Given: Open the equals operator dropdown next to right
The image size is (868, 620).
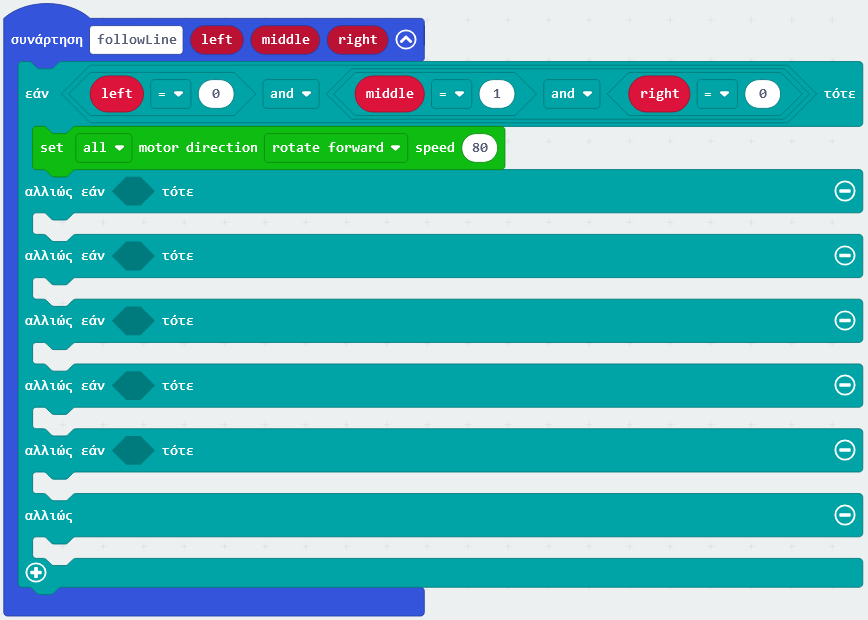Looking at the screenshot, I should (716, 94).
